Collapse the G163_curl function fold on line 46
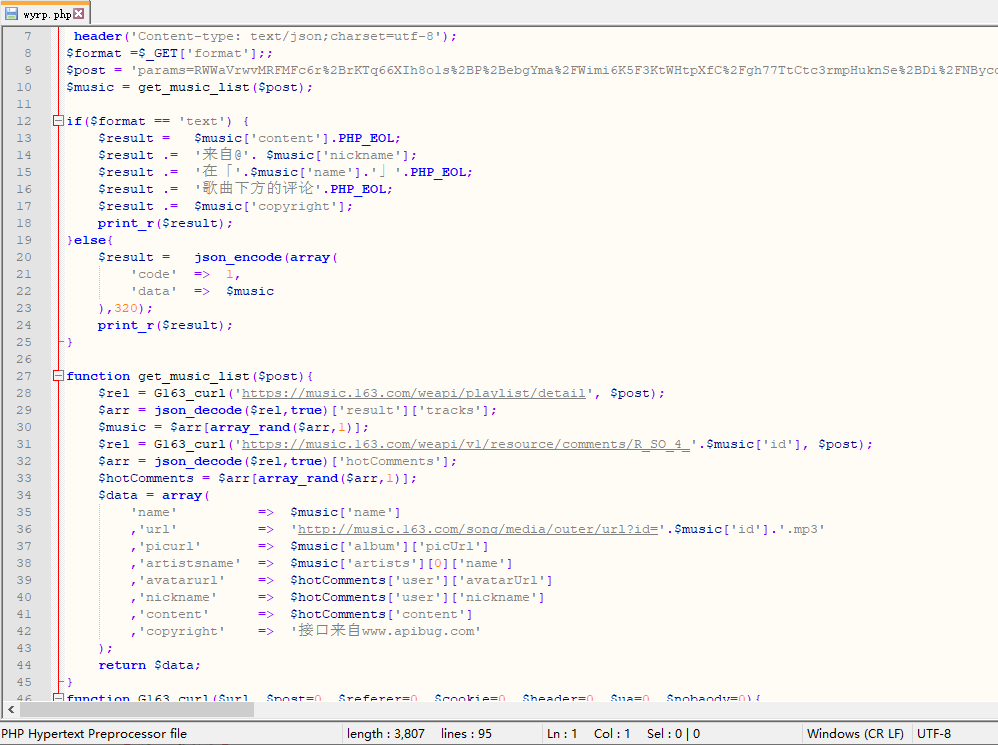 point(58,698)
